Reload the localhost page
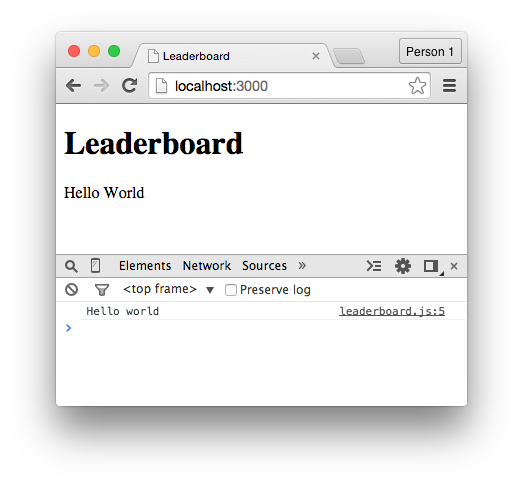 point(129,85)
